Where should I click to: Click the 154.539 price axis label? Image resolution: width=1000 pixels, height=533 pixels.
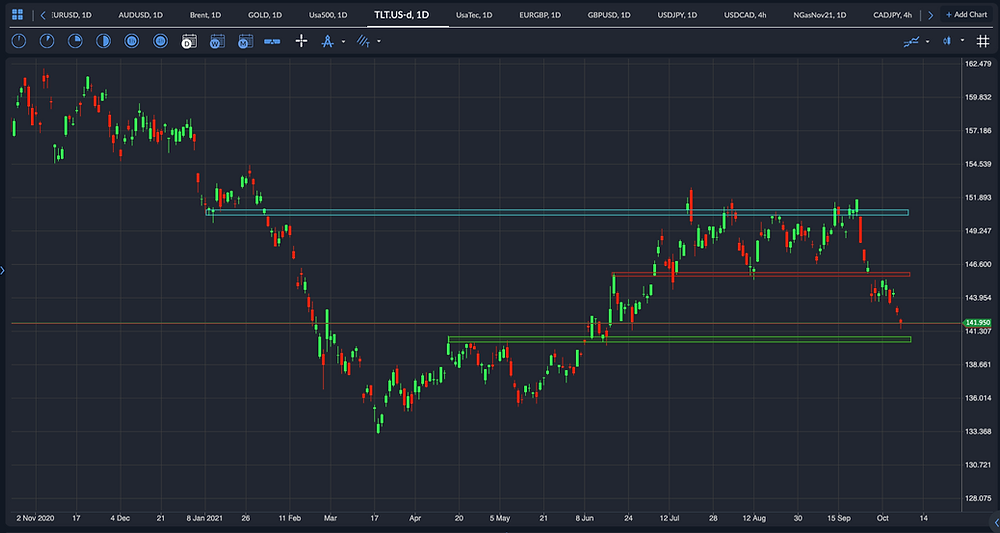980,164
